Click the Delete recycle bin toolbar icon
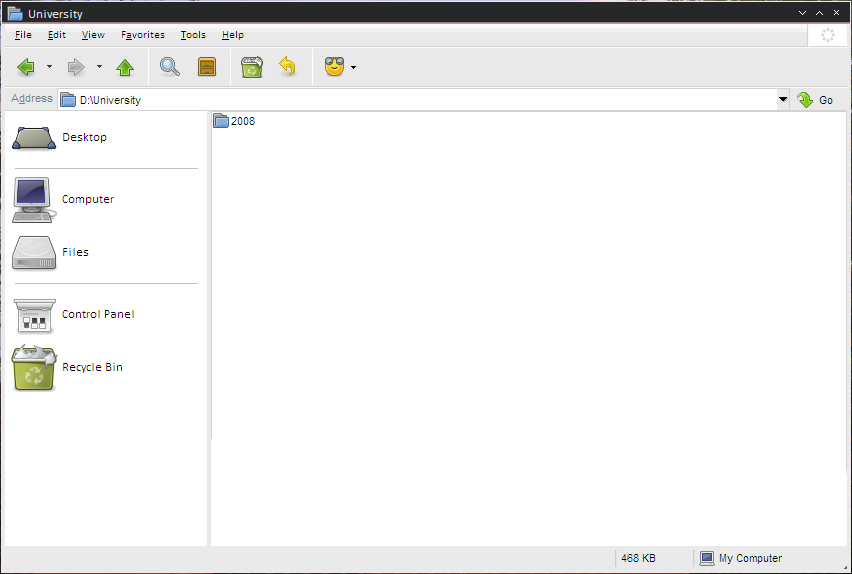This screenshot has height=574, width=852. tap(252, 67)
